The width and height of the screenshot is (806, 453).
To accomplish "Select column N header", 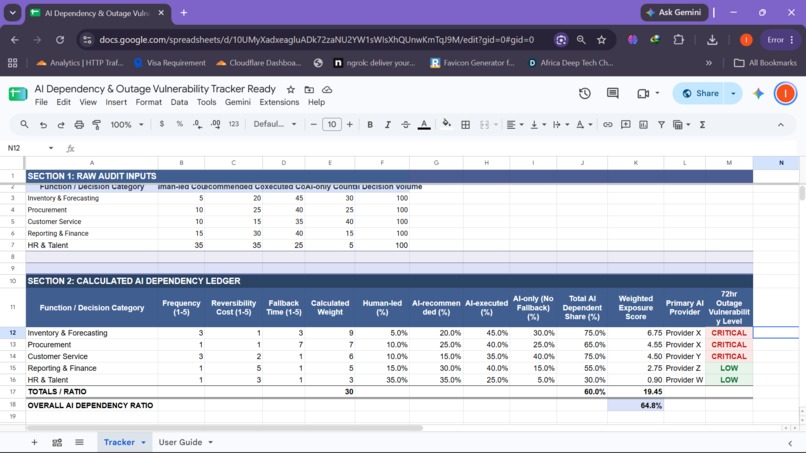I will pyautogui.click(x=781, y=163).
